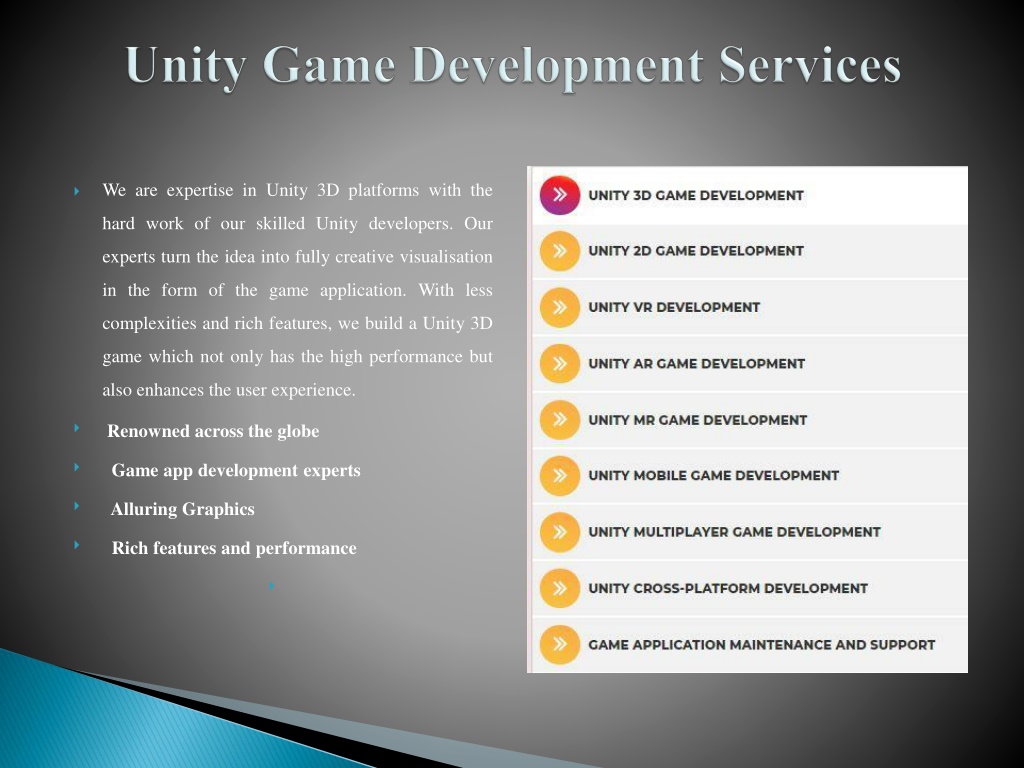The width and height of the screenshot is (1024, 768).
Task: Select the Unity Cross-Platform Development entry
Action: pyautogui.click(x=750, y=588)
